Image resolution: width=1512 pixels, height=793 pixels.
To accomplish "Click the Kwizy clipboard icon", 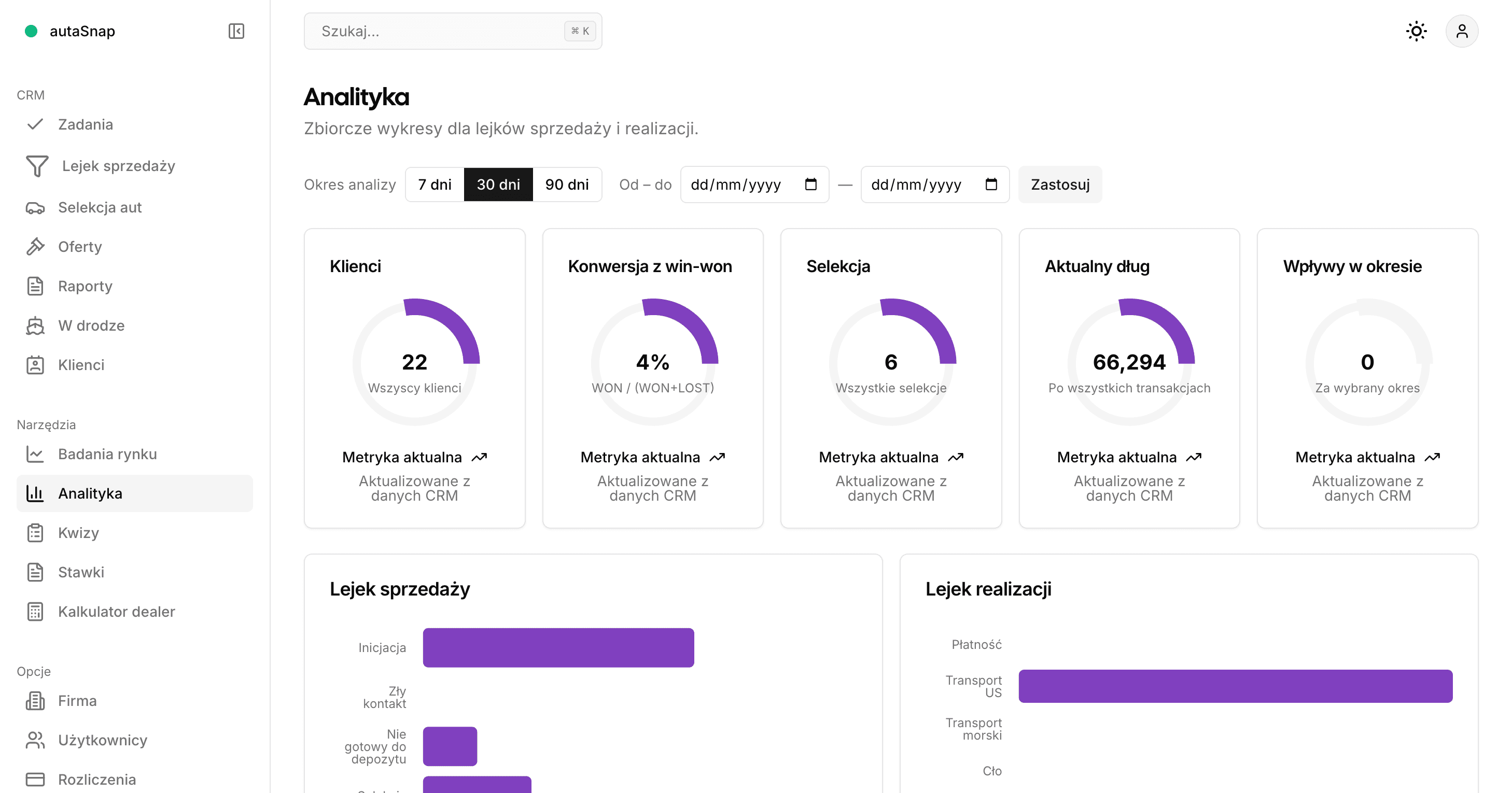I will 35,533.
